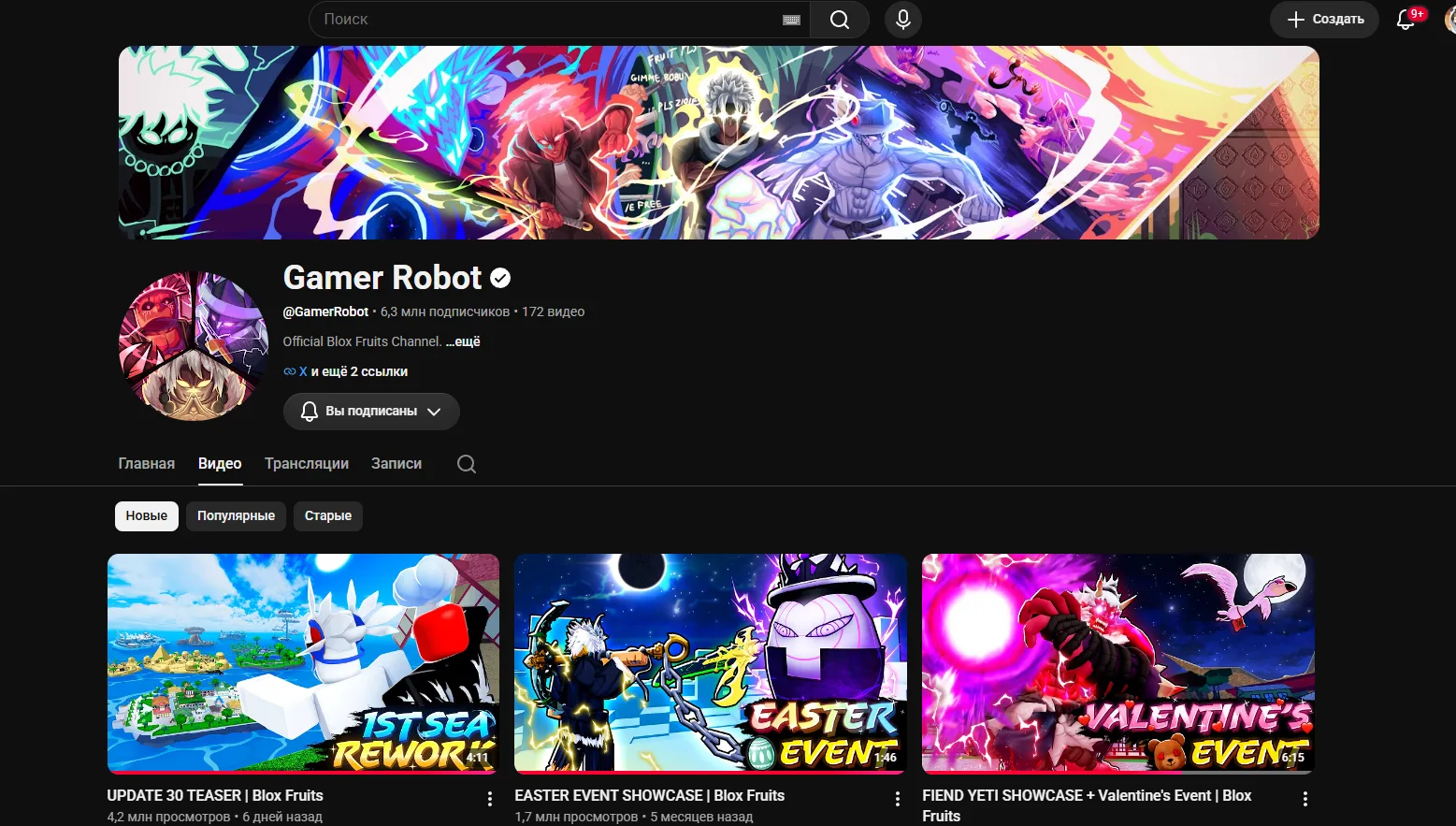The image size is (1456, 826).
Task: Open options for UPDATE 30 TEASER video
Action: [489, 799]
